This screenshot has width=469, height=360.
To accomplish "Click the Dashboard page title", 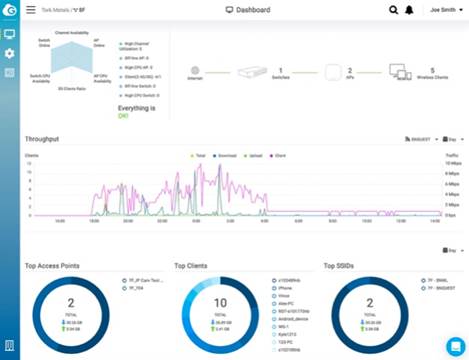I will 248,10.
